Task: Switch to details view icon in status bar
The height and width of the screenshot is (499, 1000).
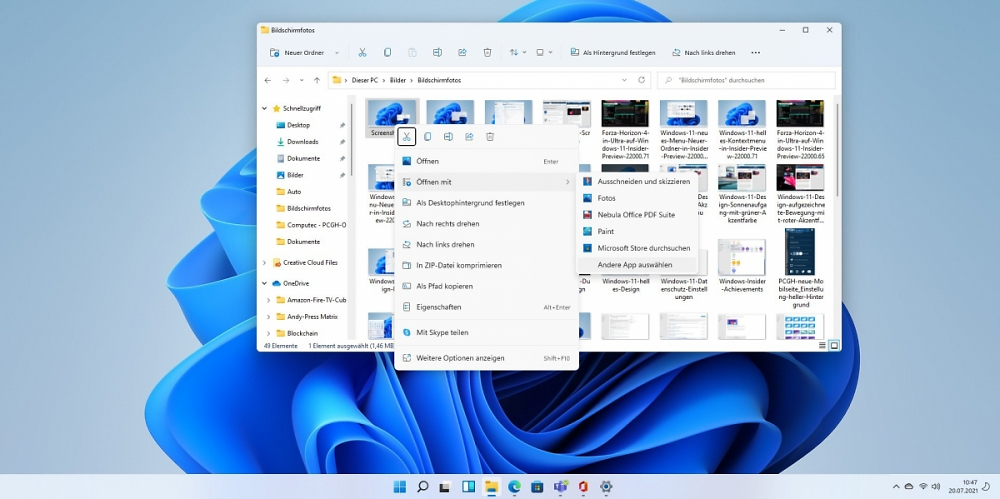Action: [x=823, y=345]
